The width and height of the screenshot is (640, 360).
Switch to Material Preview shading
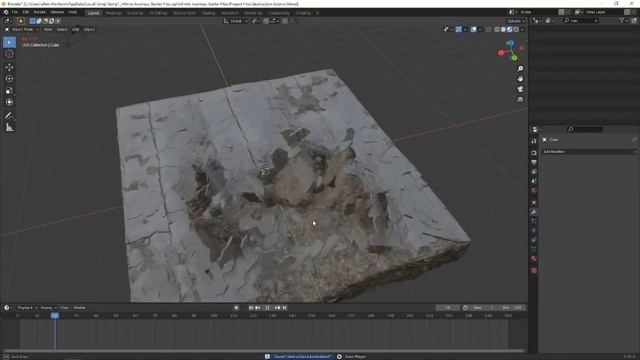pos(510,29)
